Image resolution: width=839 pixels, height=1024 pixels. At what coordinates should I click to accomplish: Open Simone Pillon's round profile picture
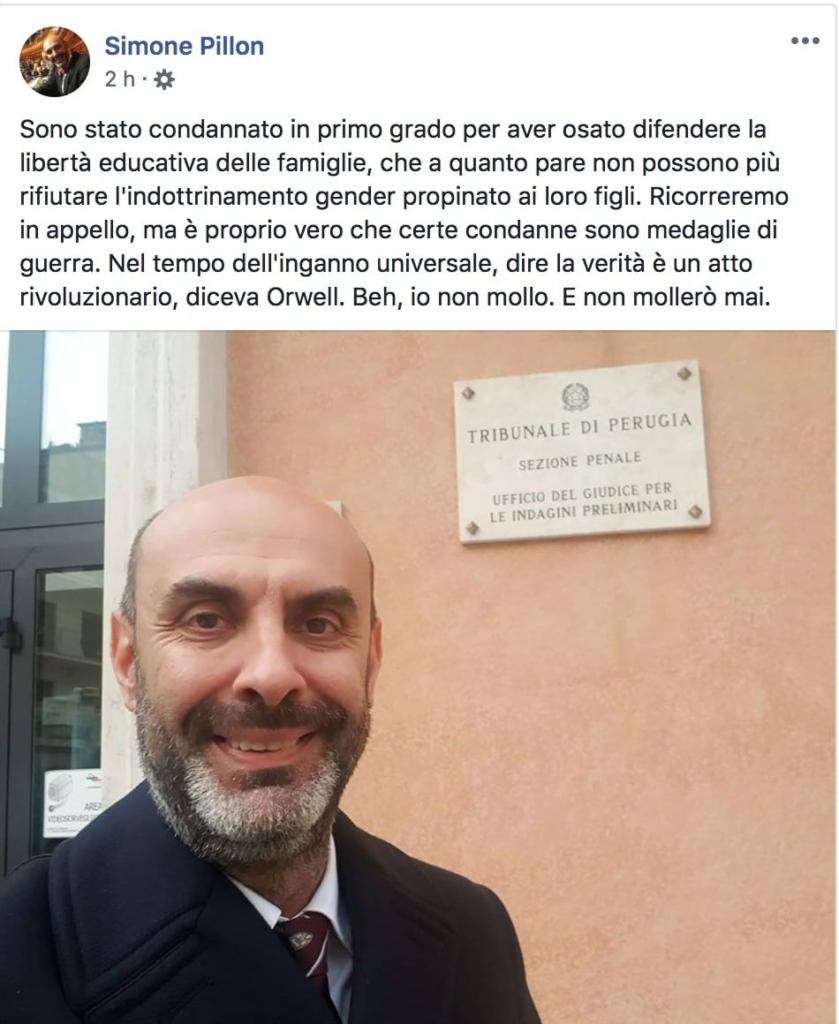55,62
